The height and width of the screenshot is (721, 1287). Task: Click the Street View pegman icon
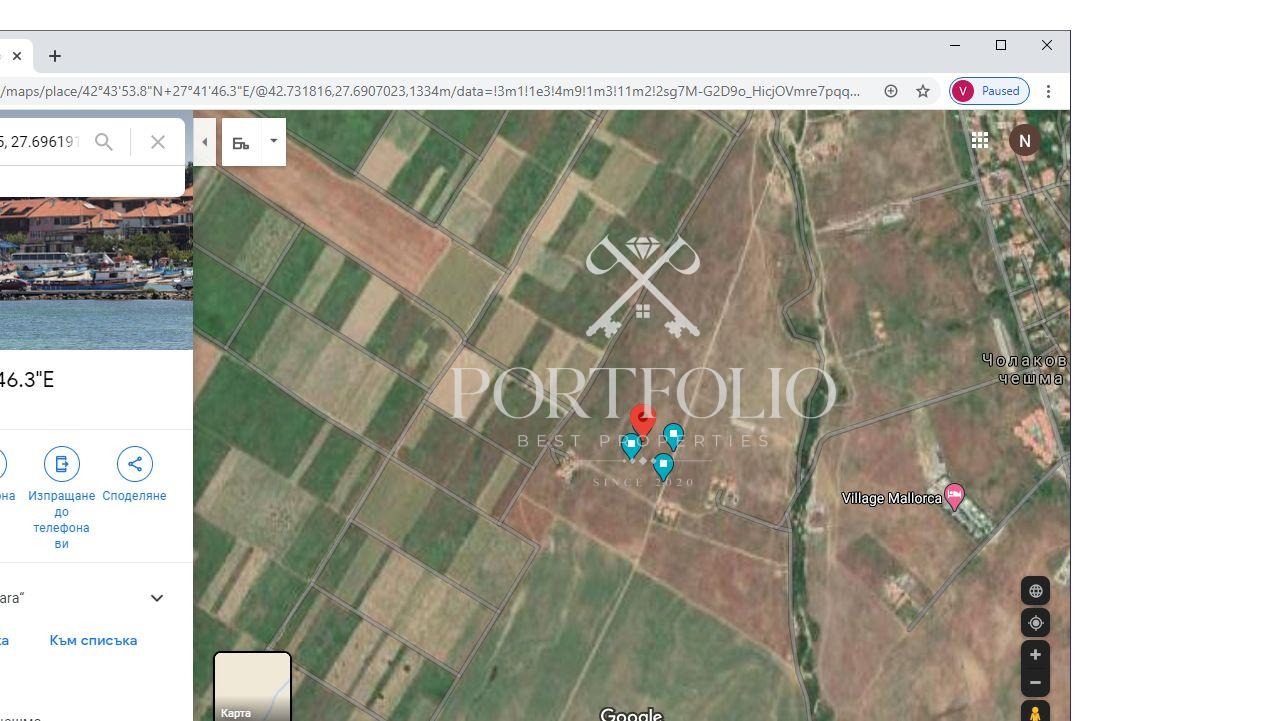tap(1035, 712)
